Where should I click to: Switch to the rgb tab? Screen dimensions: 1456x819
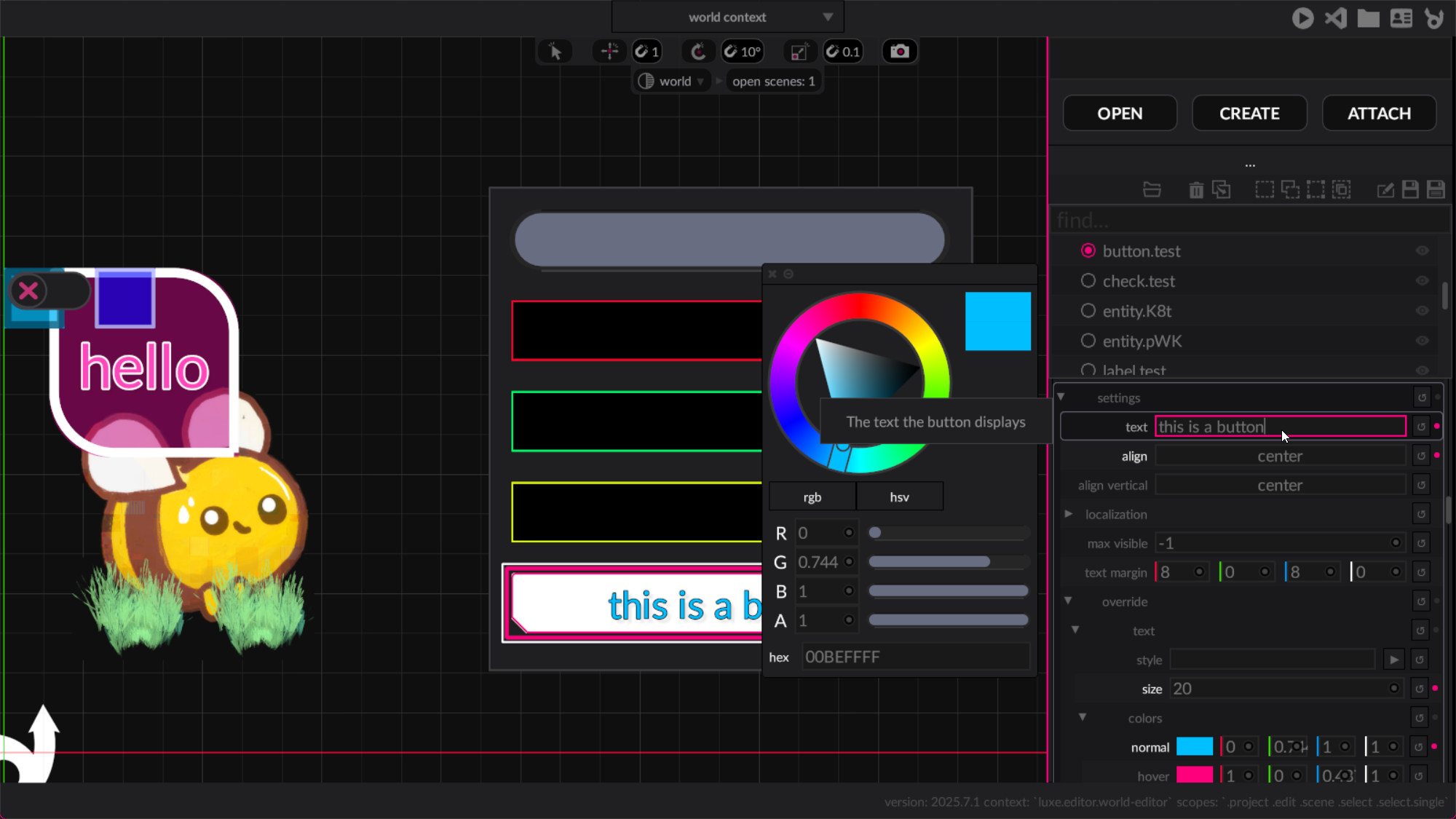(x=812, y=497)
